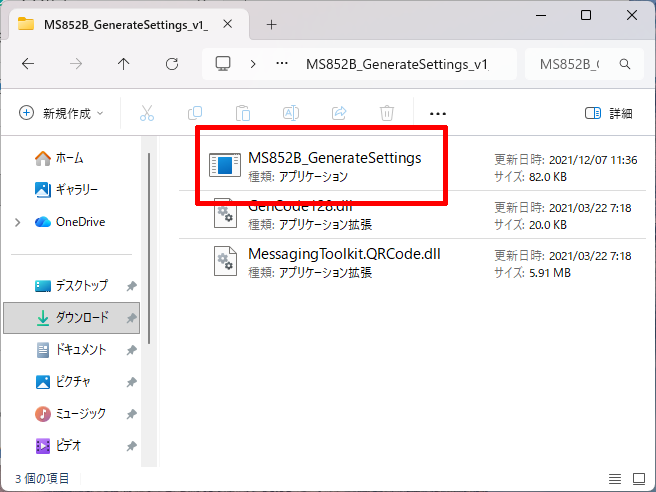This screenshot has height=492, width=656.
Task: Expand the OneDrive tree node
Action: [x=18, y=222]
